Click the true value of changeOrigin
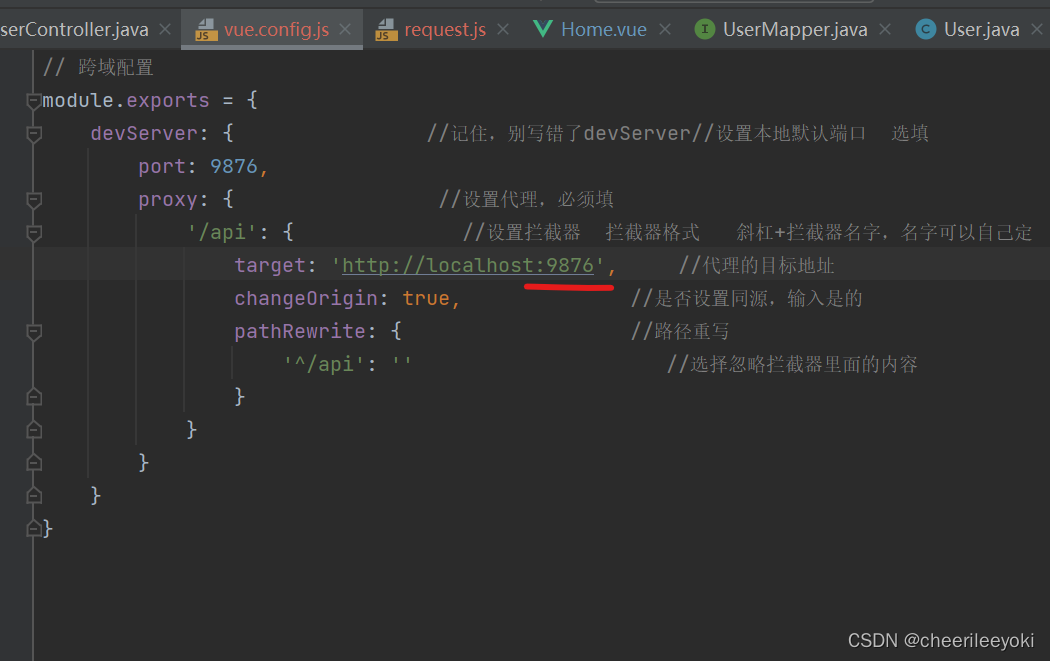Image resolution: width=1050 pixels, height=661 pixels. [x=426, y=298]
